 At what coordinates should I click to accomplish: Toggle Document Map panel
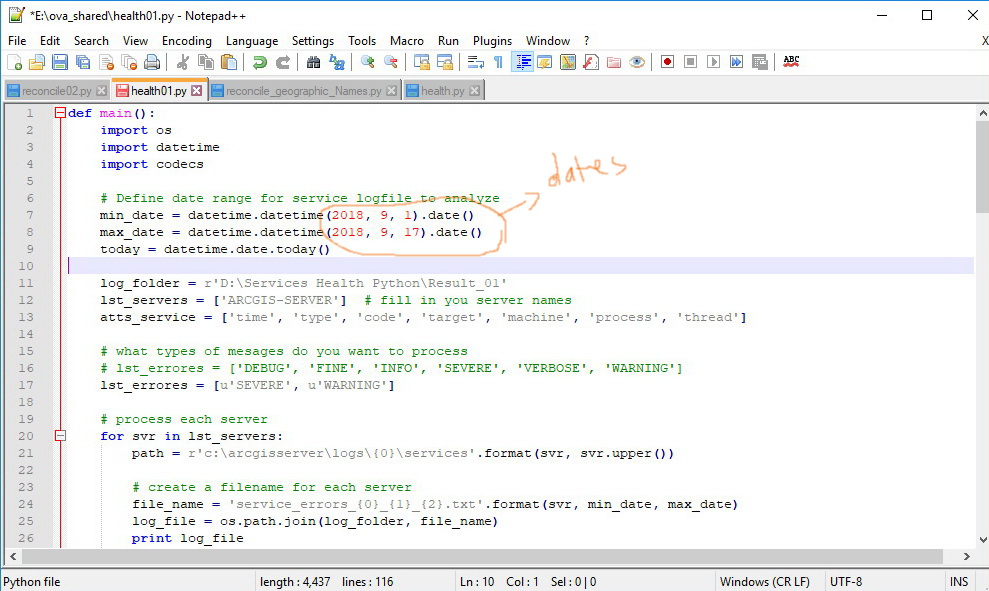coord(568,62)
